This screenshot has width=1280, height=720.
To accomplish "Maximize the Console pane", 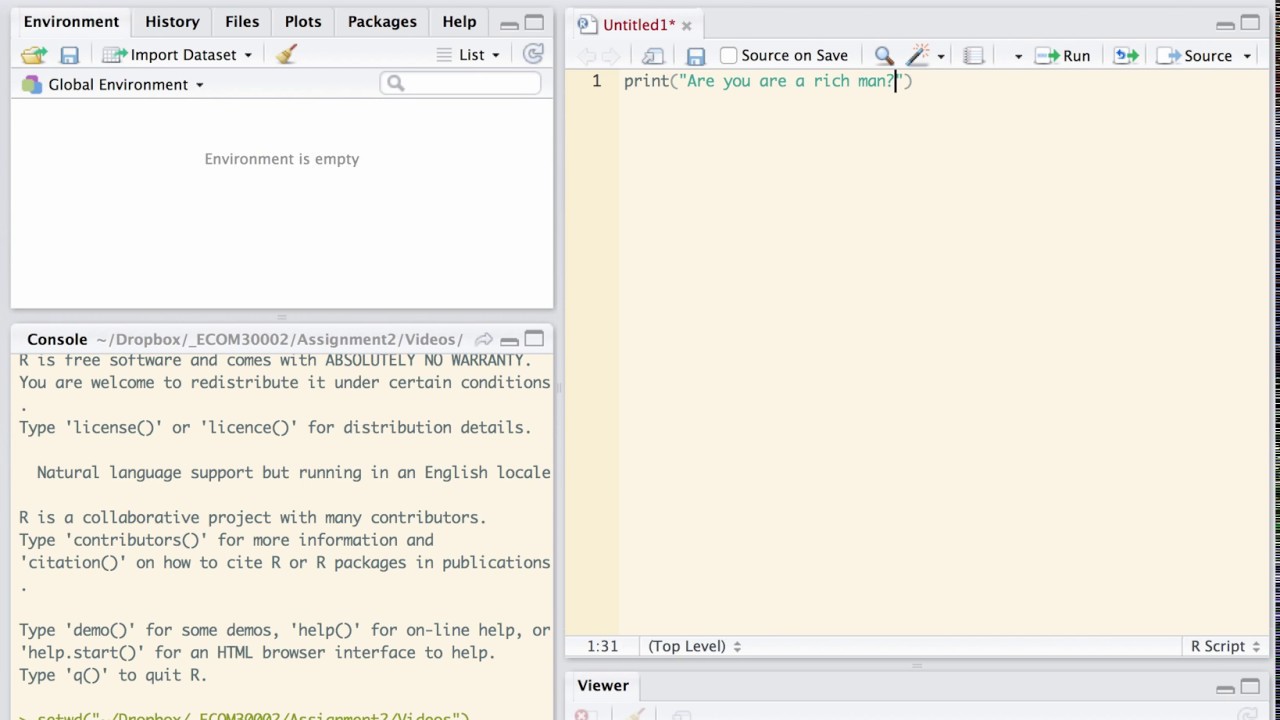I will click(534, 339).
